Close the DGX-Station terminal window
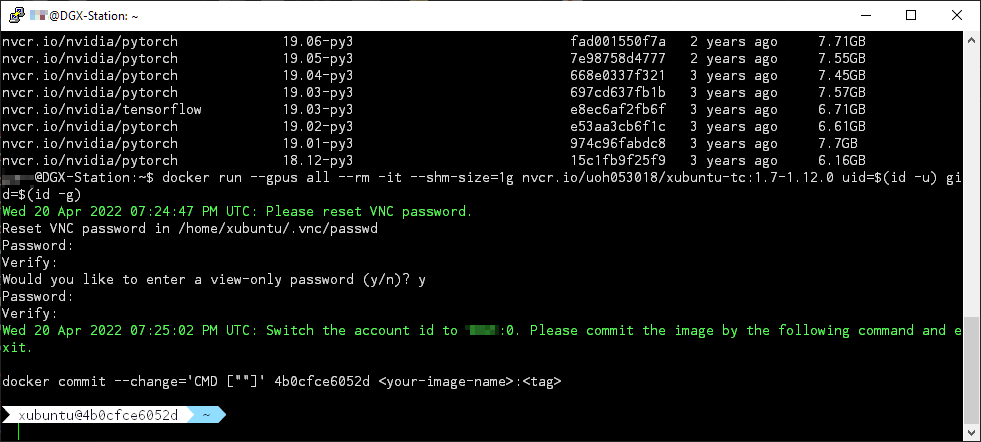This screenshot has height=442, width=981. click(x=957, y=15)
